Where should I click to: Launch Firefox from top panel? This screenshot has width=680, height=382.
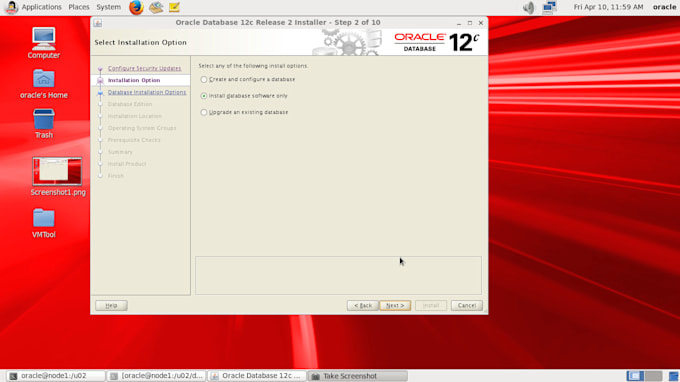tap(136, 7)
